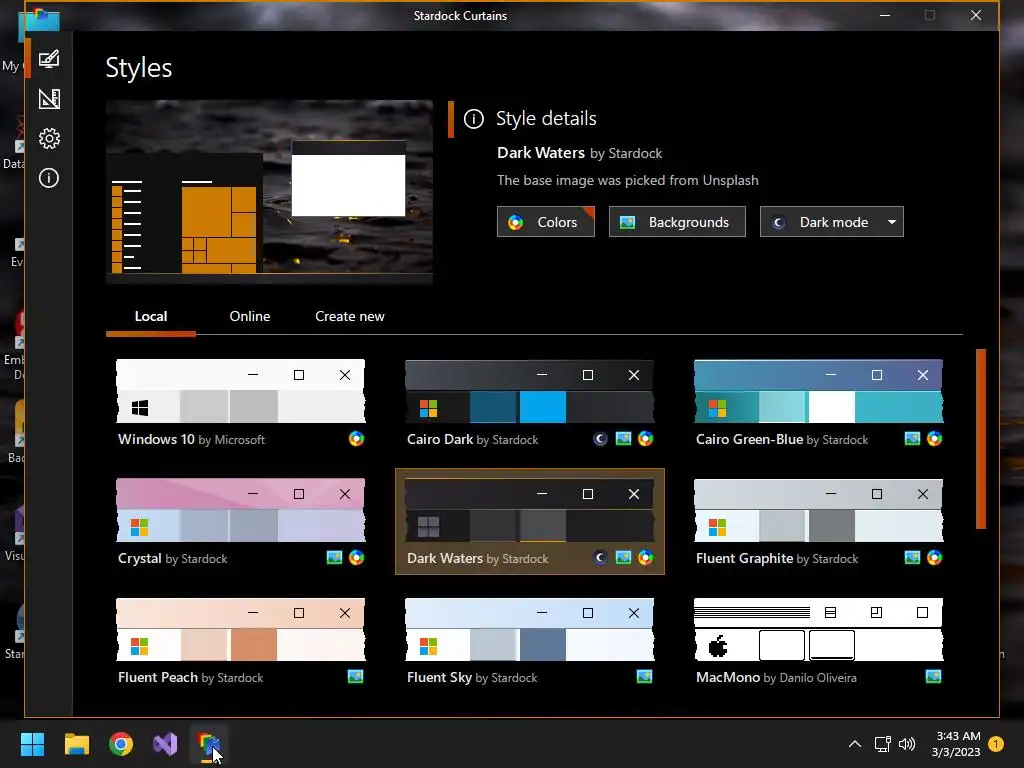The width and height of the screenshot is (1024, 768).
Task: Click the background icon on Dark Waters card
Action: coord(623,558)
